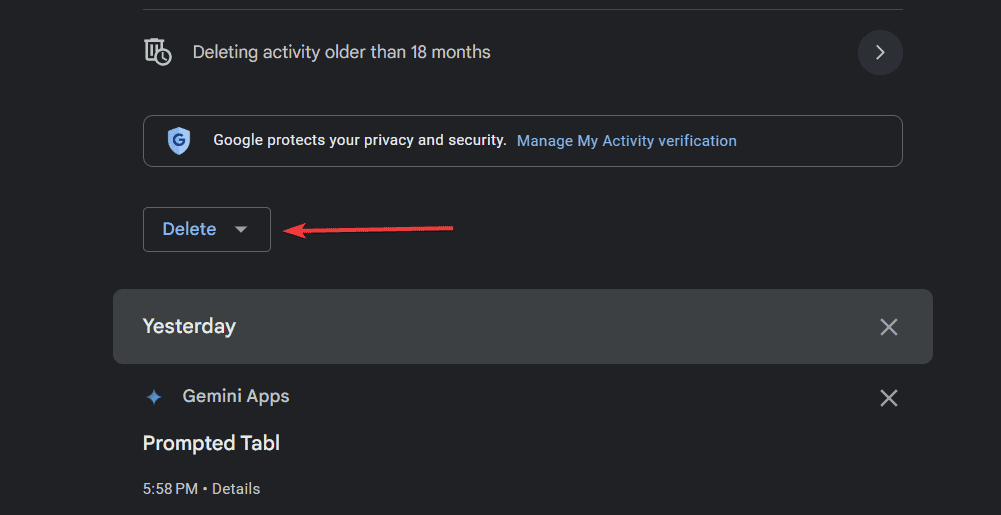Click the Gemini sparkle icon
Screen dimensions: 1001x515
[x=154, y=398]
